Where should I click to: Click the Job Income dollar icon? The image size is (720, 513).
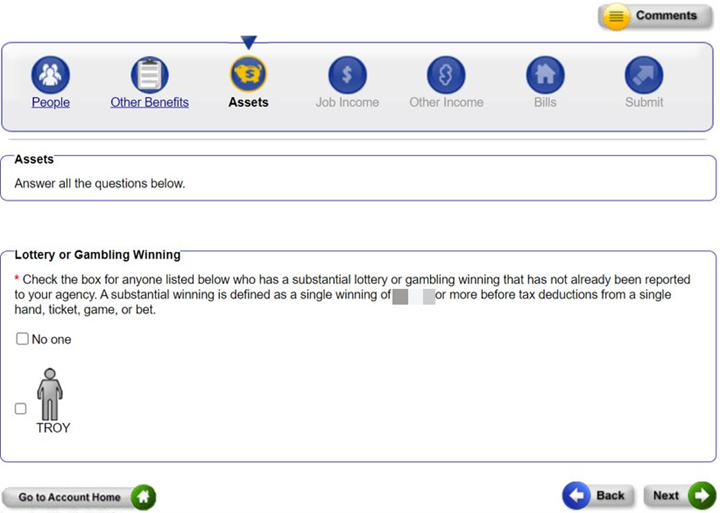(347, 74)
